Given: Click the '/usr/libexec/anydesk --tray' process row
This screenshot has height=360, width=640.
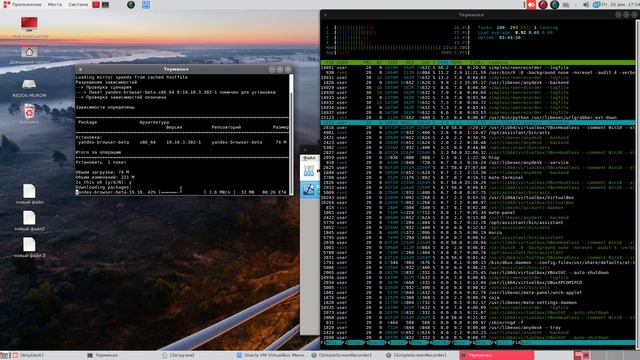Looking at the screenshot, I should tap(478, 327).
